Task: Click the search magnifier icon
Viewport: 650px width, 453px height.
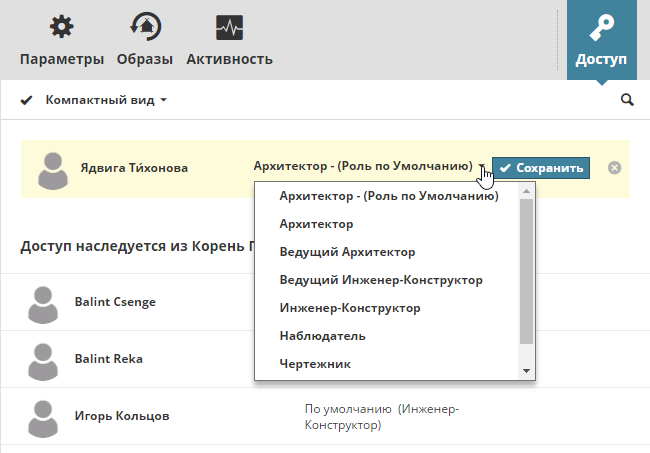Action: (x=627, y=100)
